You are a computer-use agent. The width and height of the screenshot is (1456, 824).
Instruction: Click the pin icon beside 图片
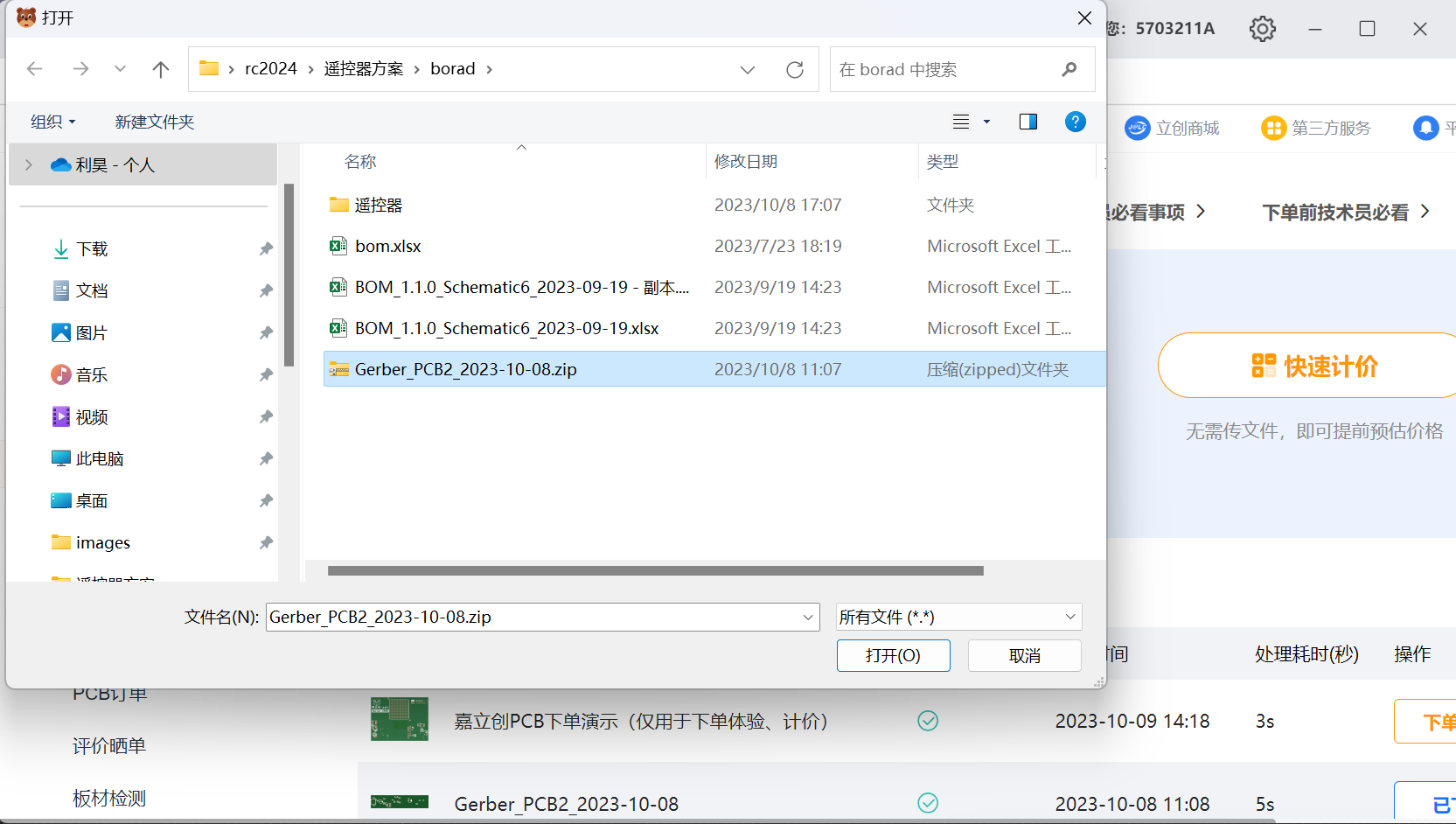[266, 333]
